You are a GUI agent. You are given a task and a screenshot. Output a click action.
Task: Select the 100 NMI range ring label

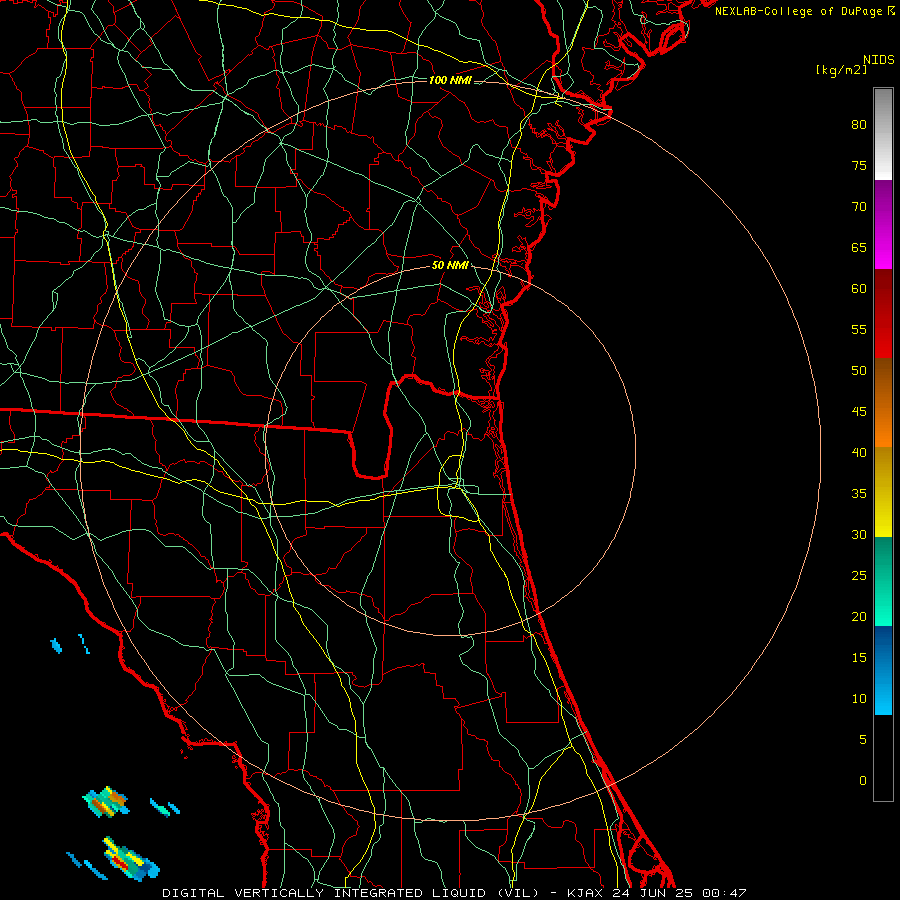[x=450, y=80]
